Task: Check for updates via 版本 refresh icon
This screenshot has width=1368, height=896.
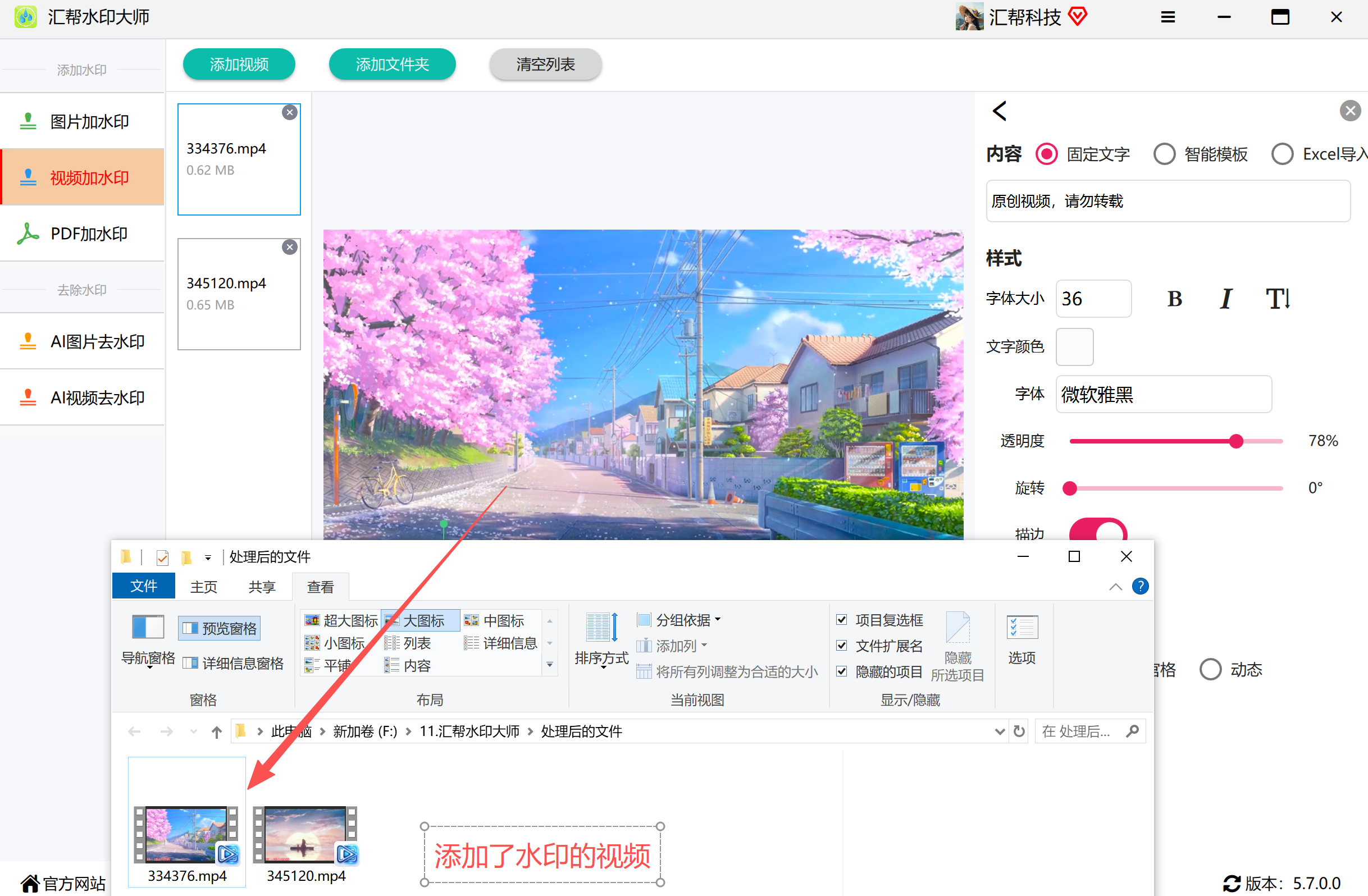Action: [x=1232, y=883]
